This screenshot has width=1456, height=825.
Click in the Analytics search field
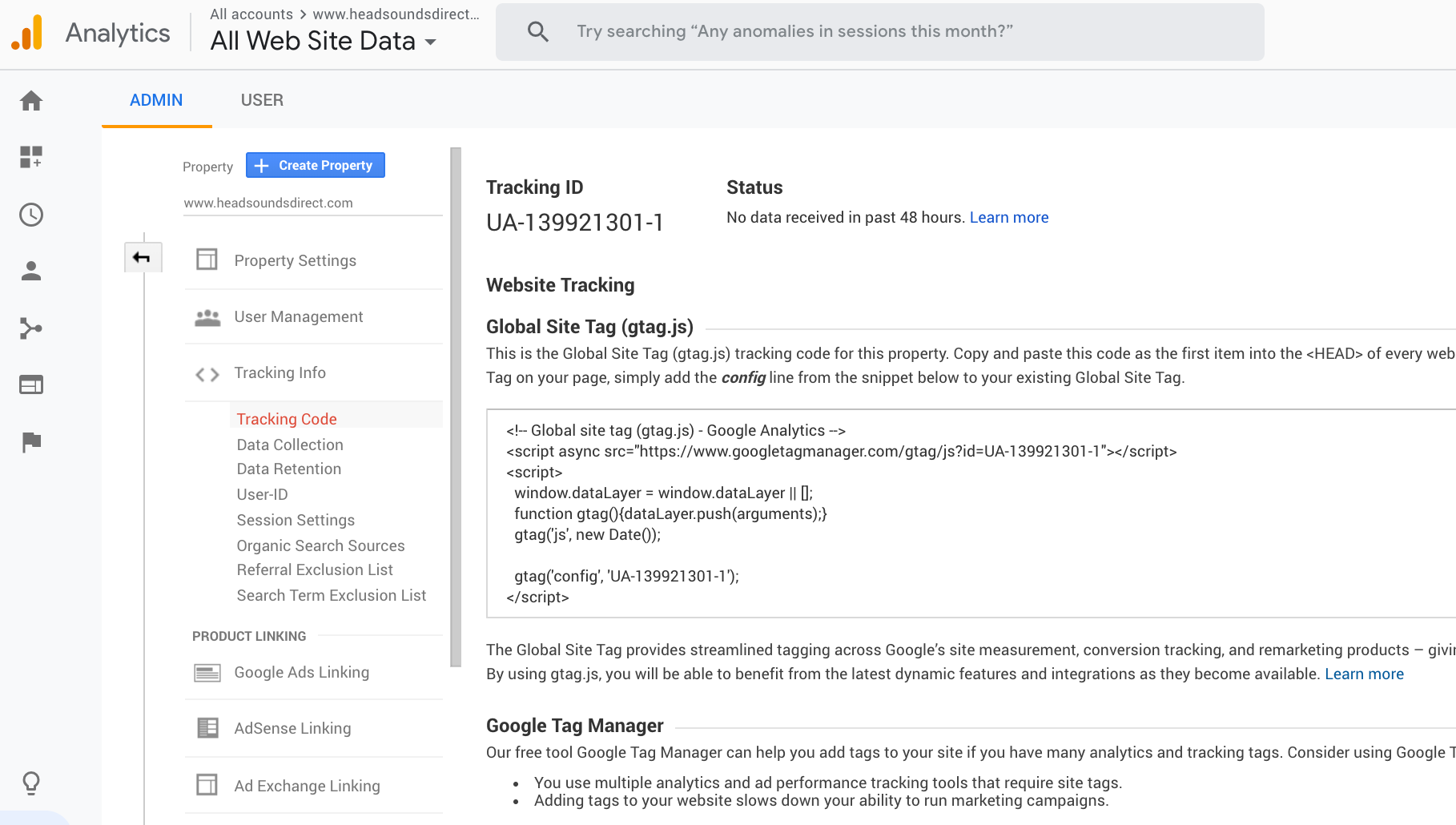coord(881,32)
